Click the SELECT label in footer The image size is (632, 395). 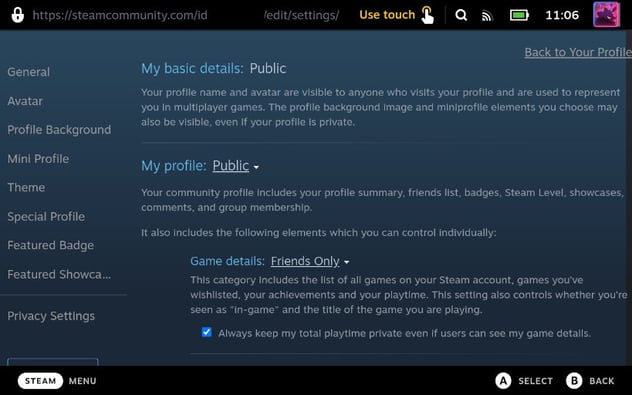pos(535,381)
